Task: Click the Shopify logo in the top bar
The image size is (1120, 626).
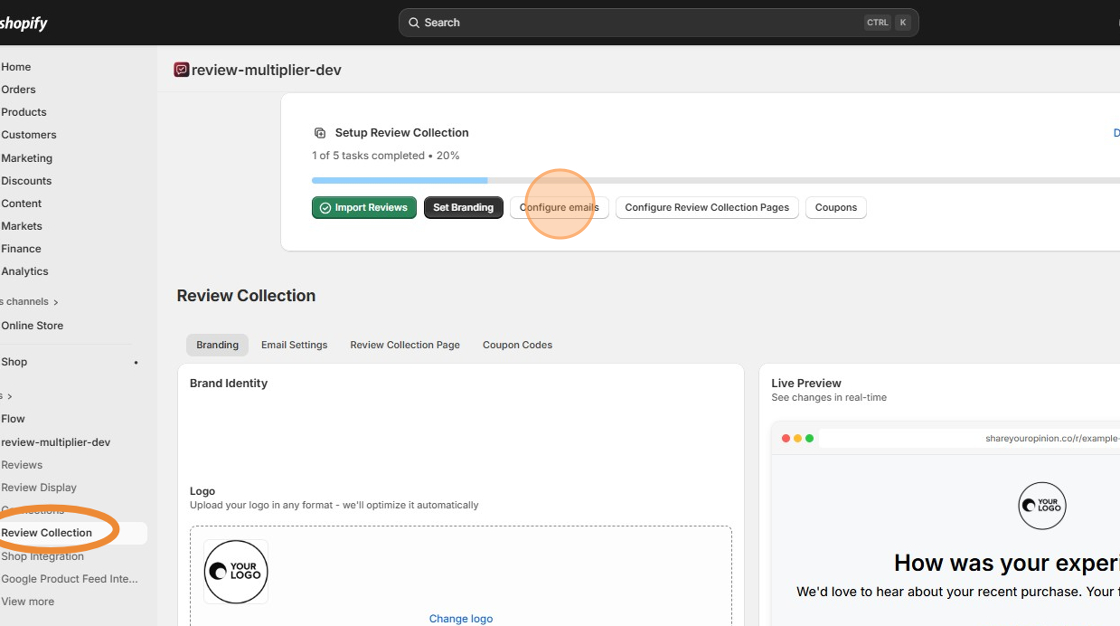Action: (x=22, y=22)
